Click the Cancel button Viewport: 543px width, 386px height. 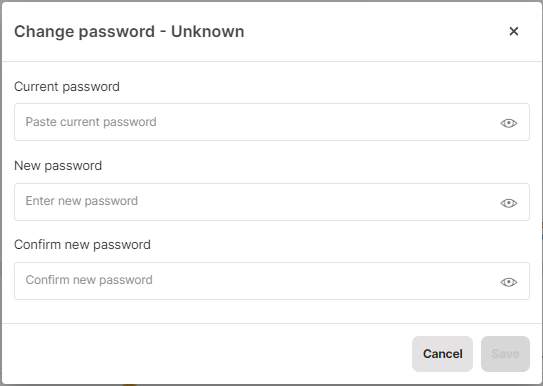pyautogui.click(x=442, y=354)
